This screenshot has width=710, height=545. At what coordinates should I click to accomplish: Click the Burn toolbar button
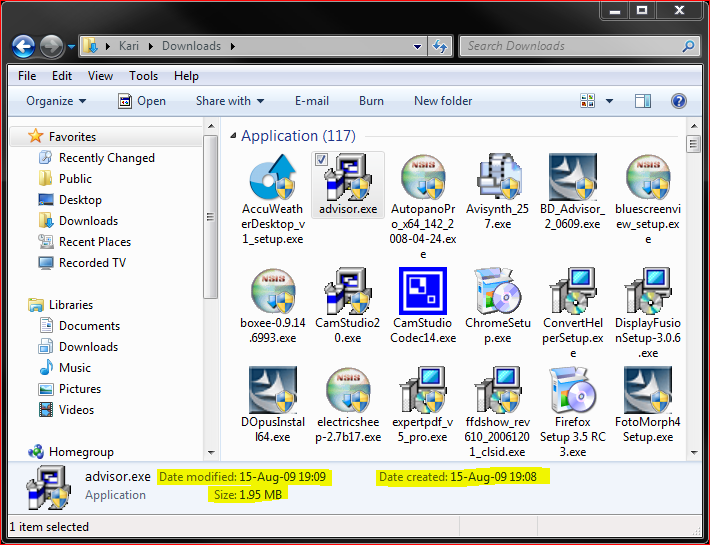tap(371, 101)
